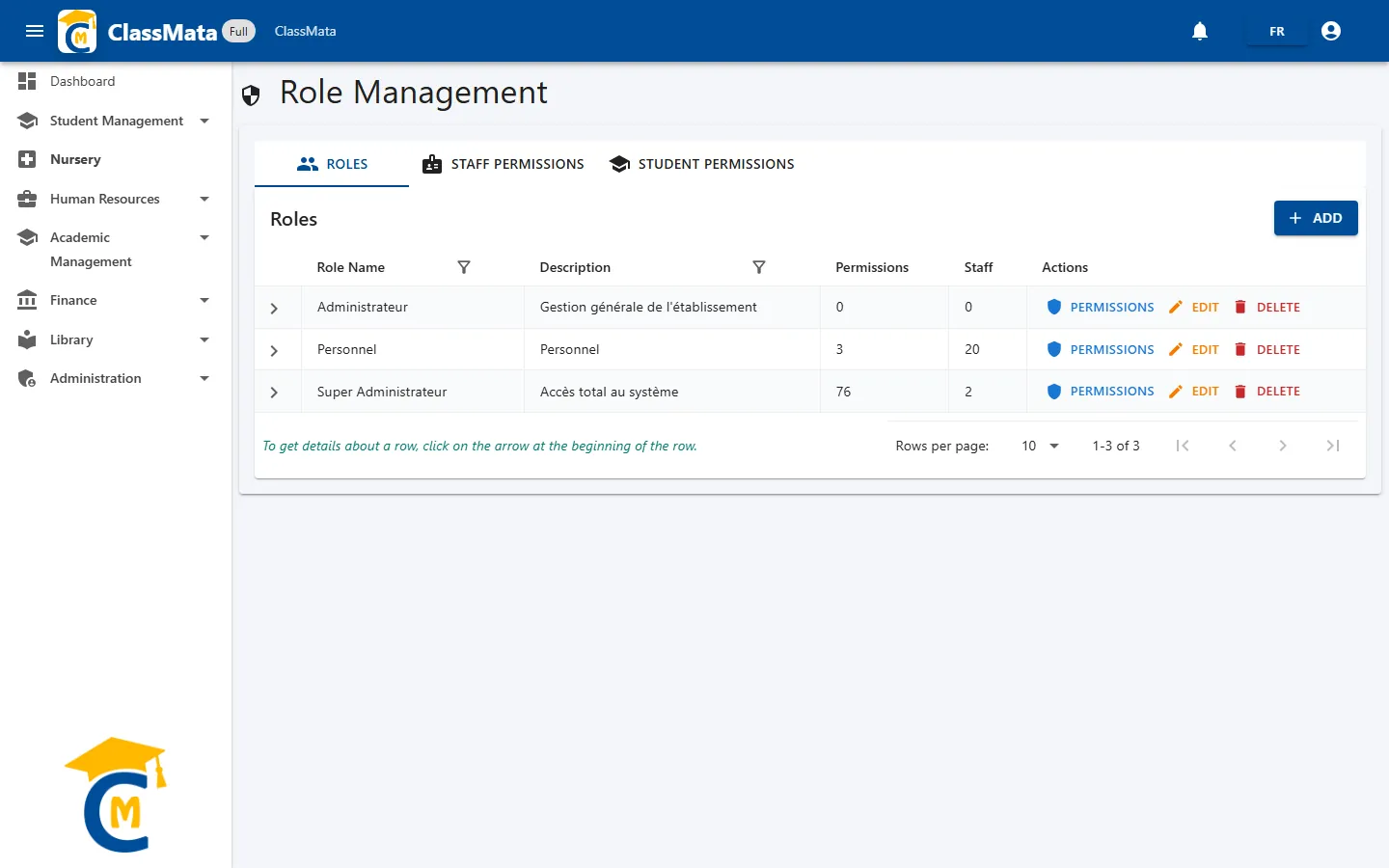
Task: Open the rows per page dropdown
Action: pyautogui.click(x=1040, y=446)
